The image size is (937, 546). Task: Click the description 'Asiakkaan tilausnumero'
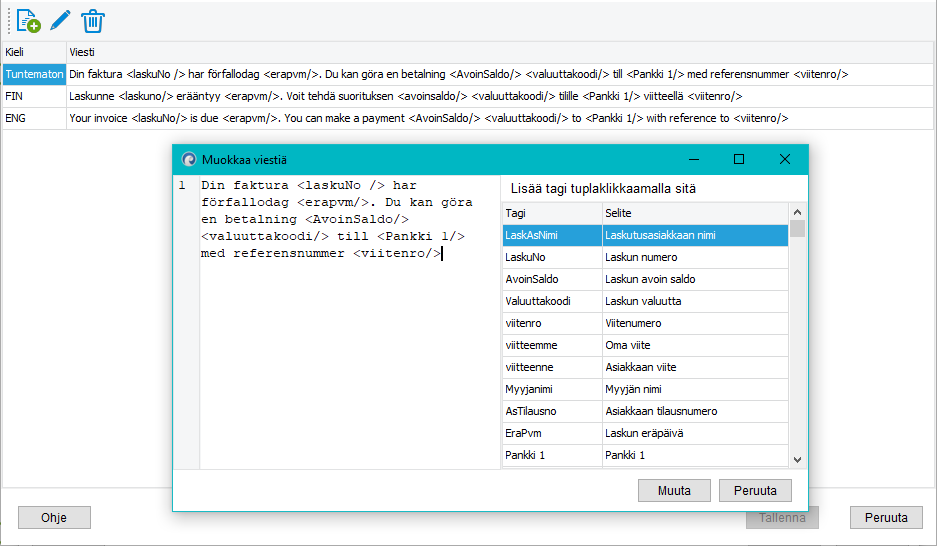coord(695,411)
